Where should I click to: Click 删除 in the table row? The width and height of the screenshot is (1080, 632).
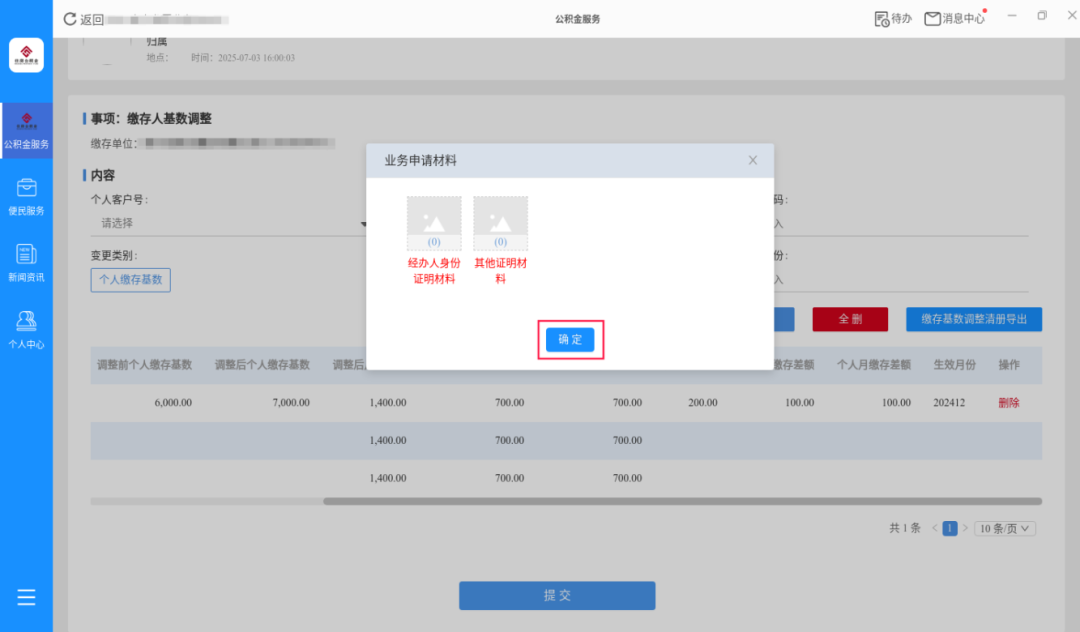(x=1009, y=403)
